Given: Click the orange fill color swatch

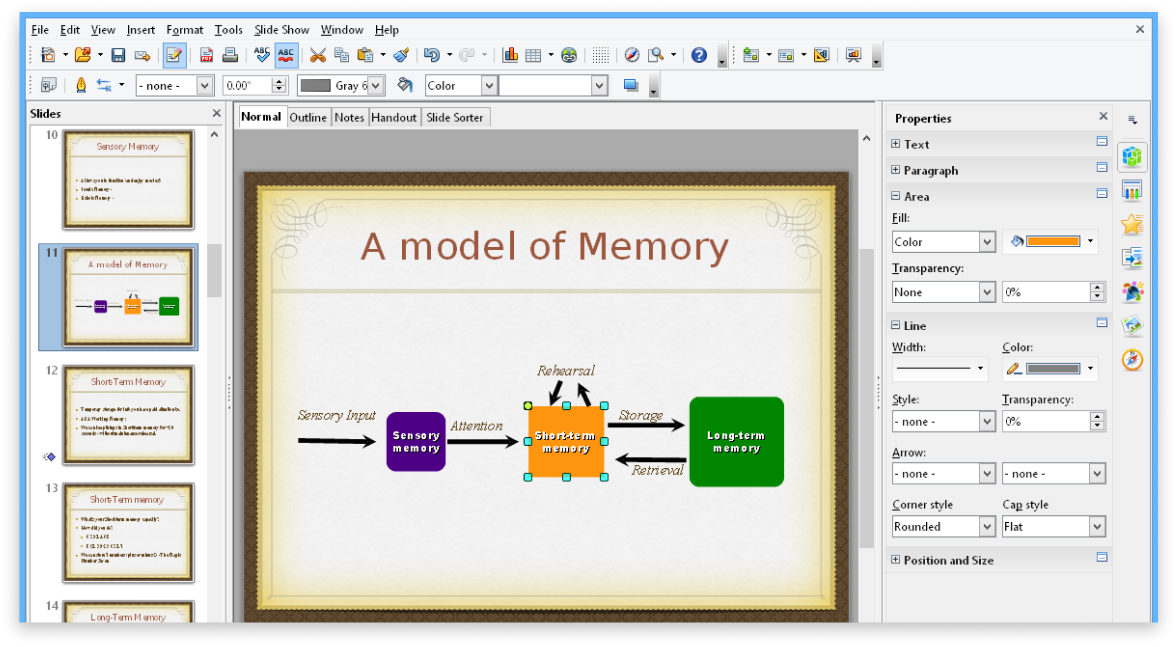Looking at the screenshot, I should [x=1053, y=242].
